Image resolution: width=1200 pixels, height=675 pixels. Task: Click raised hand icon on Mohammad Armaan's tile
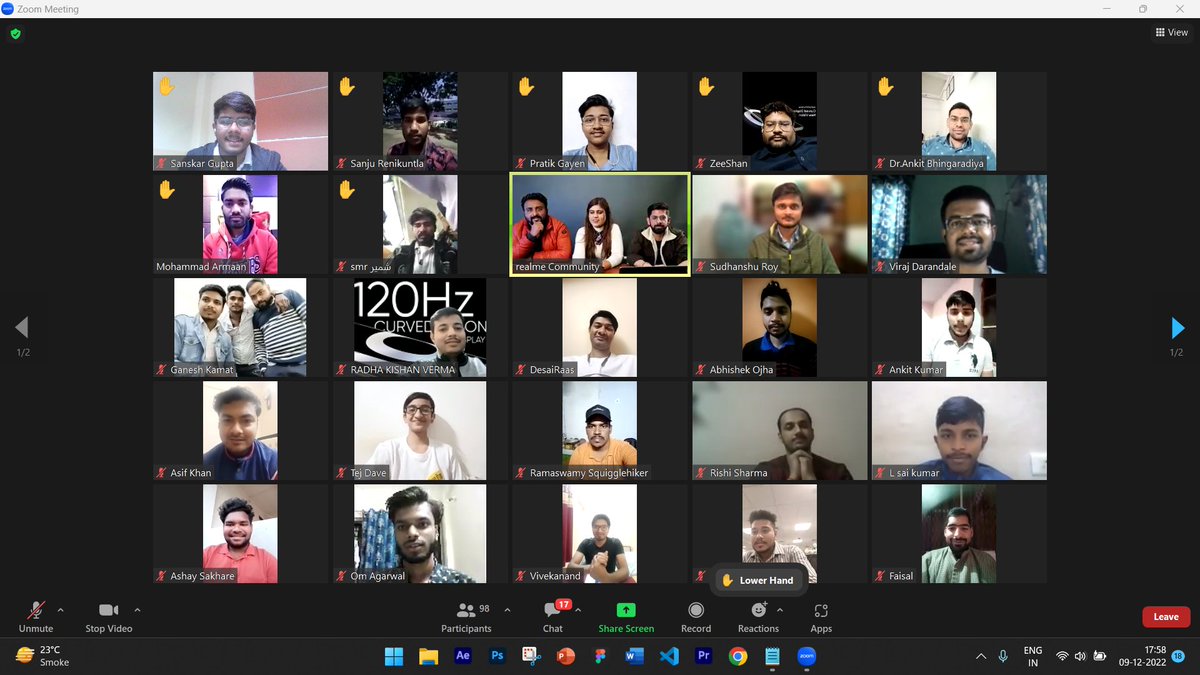tap(166, 190)
